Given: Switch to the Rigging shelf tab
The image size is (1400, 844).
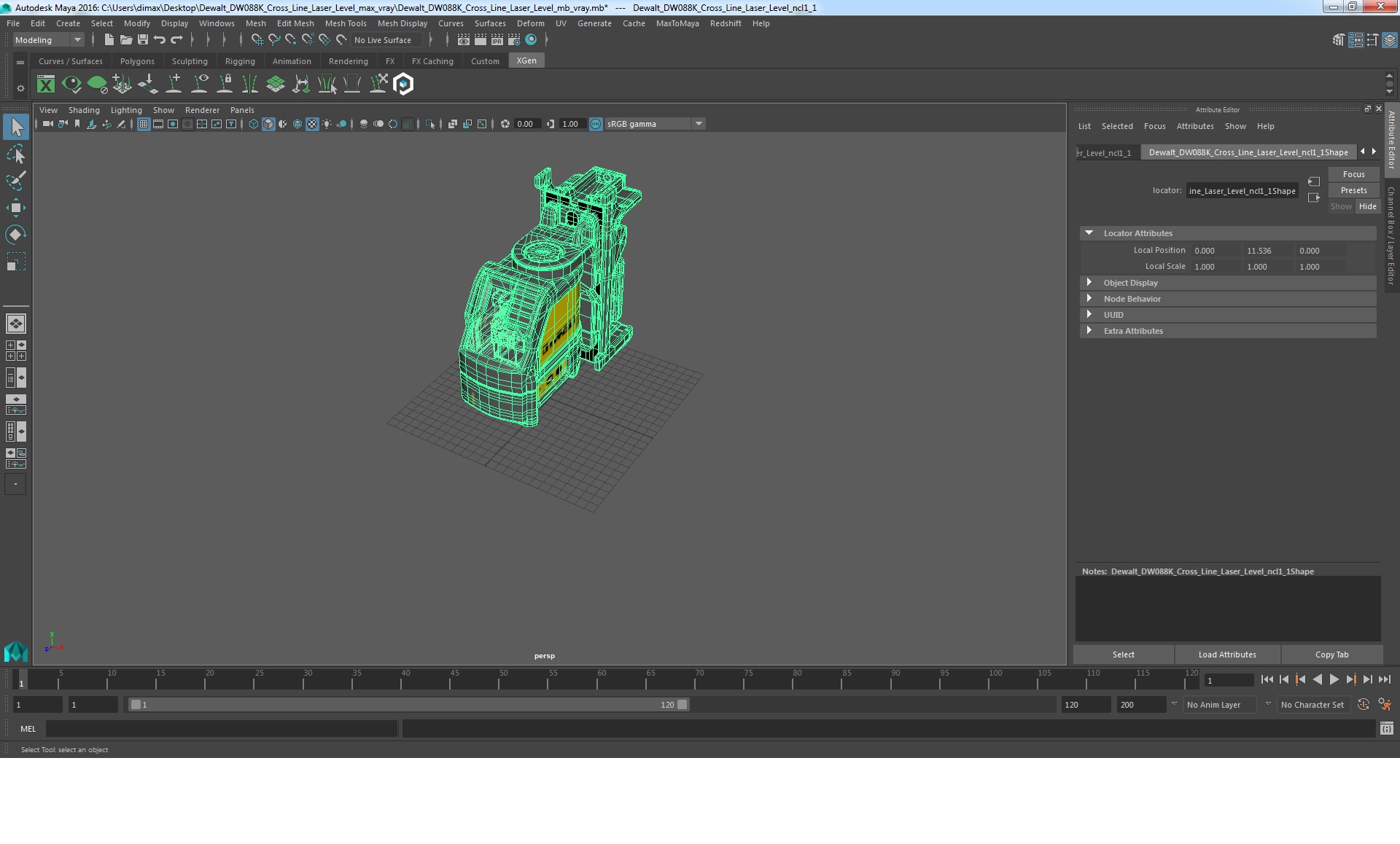Looking at the screenshot, I should tap(240, 61).
